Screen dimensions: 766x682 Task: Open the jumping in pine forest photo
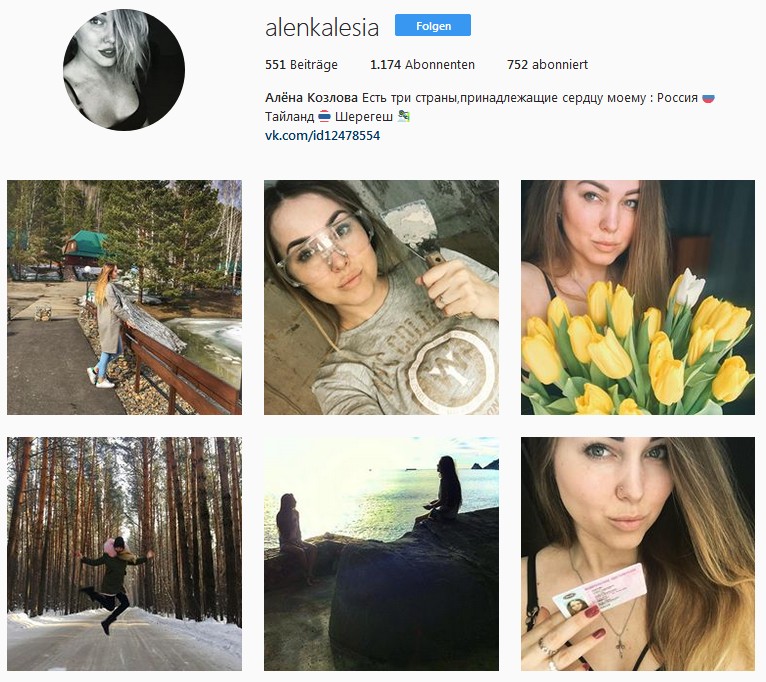point(124,554)
